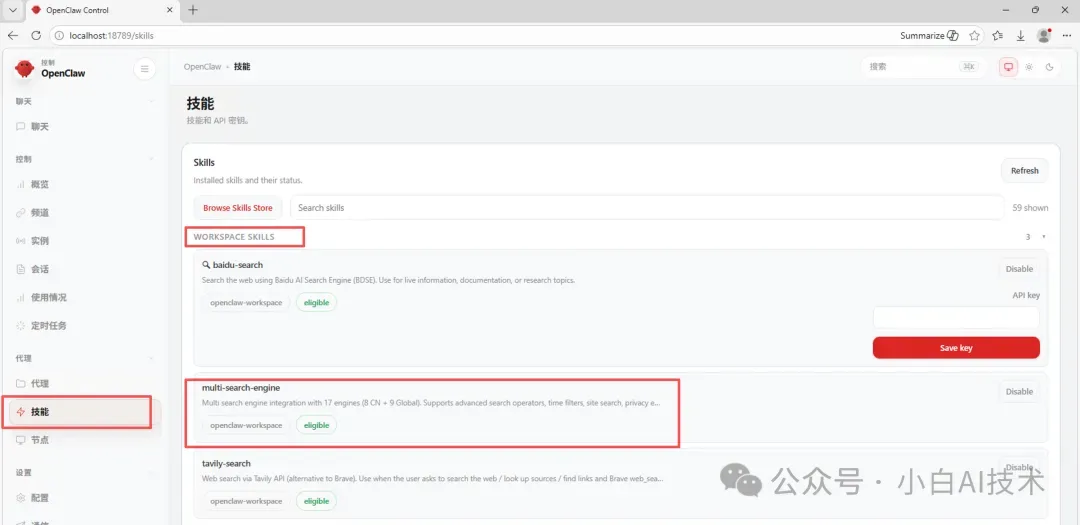Click the Save key button
The height and width of the screenshot is (525, 1080).
pos(956,348)
